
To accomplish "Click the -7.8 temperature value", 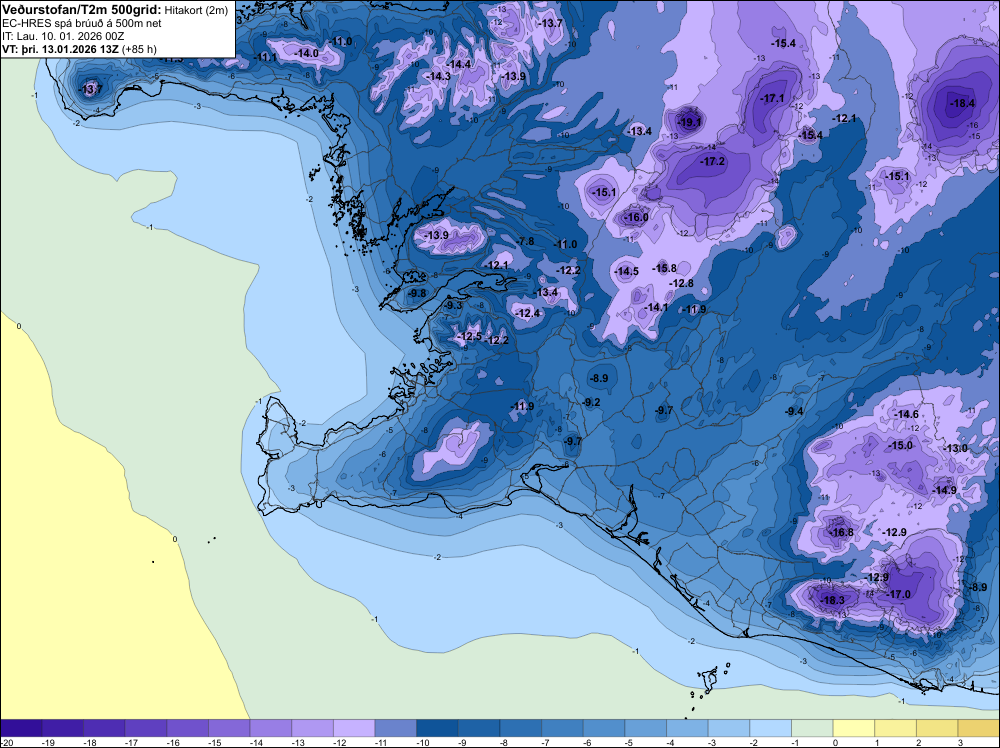I will point(526,241).
